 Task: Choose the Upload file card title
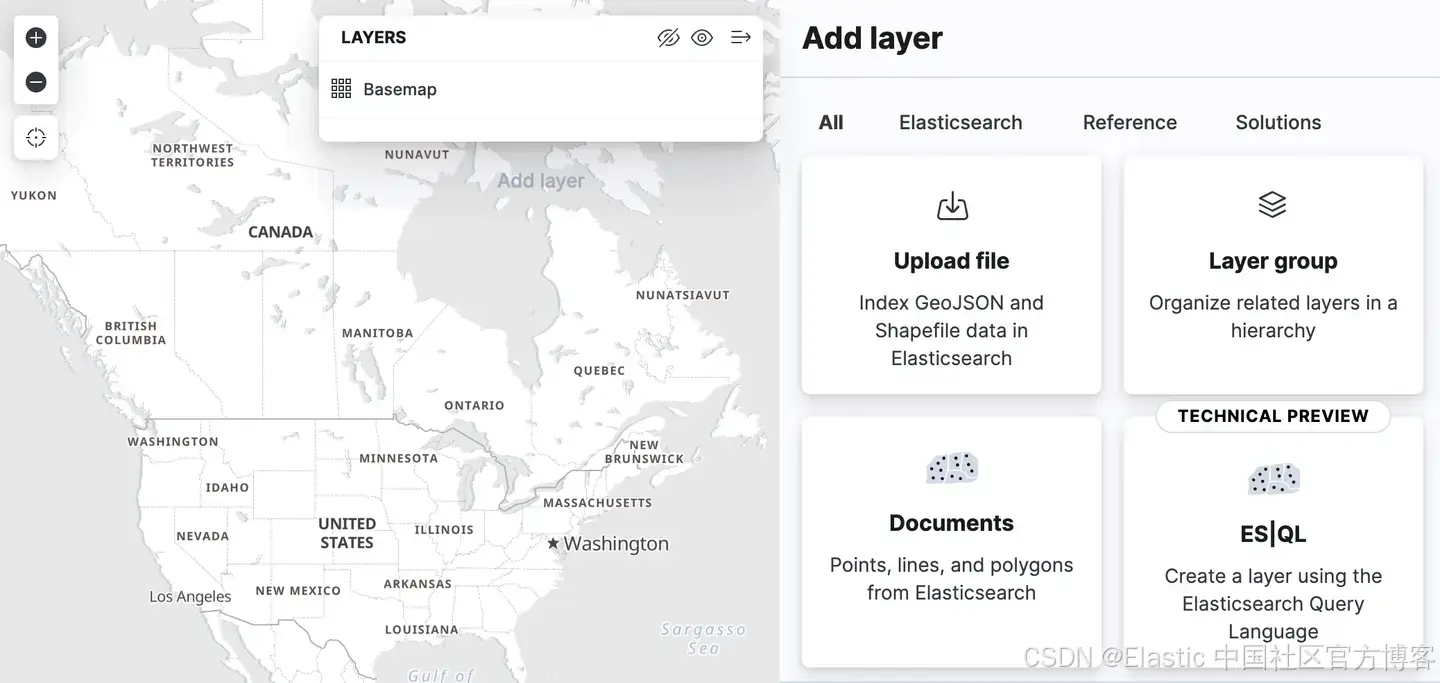point(952,261)
